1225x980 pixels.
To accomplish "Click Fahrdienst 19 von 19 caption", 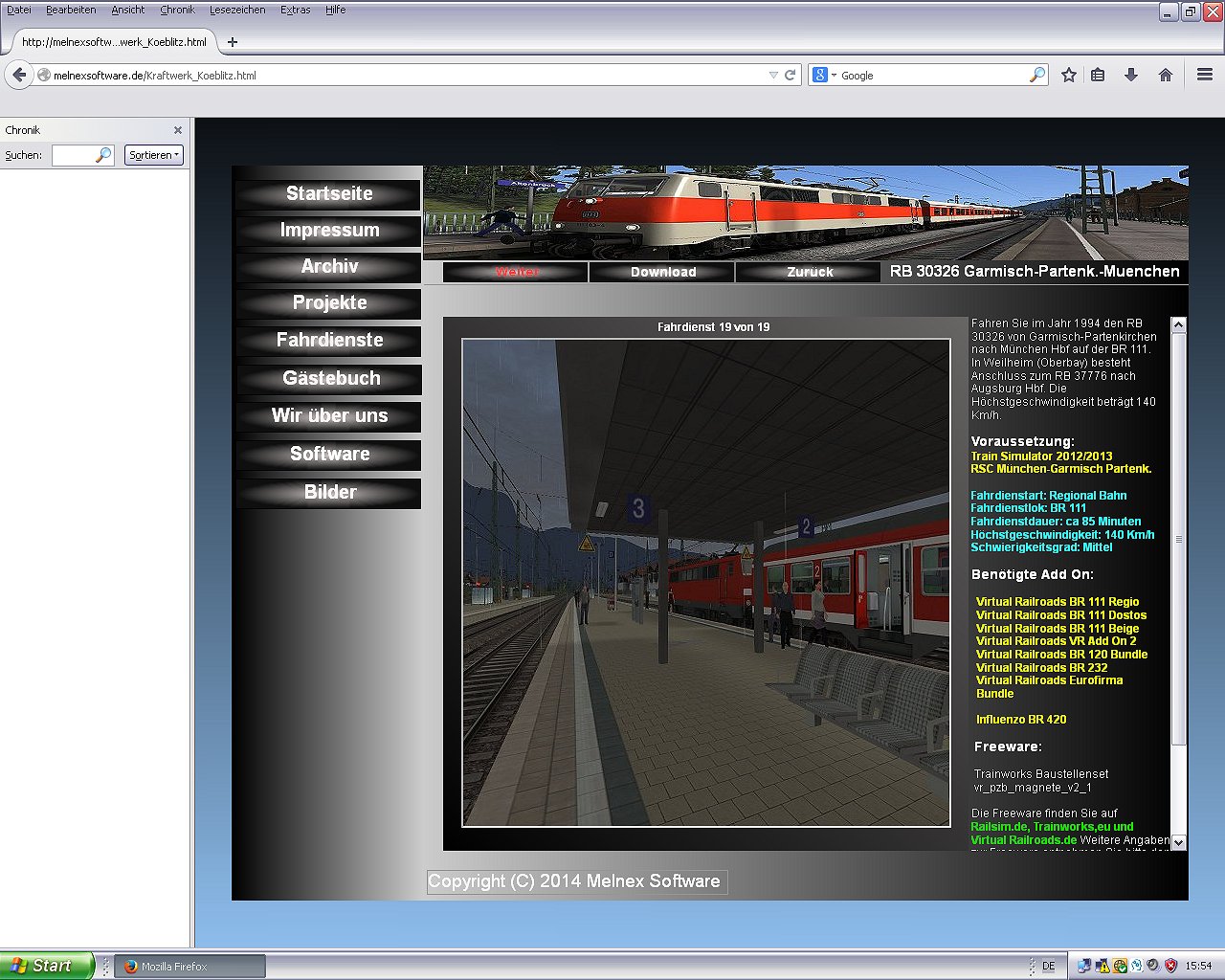I will [x=714, y=327].
